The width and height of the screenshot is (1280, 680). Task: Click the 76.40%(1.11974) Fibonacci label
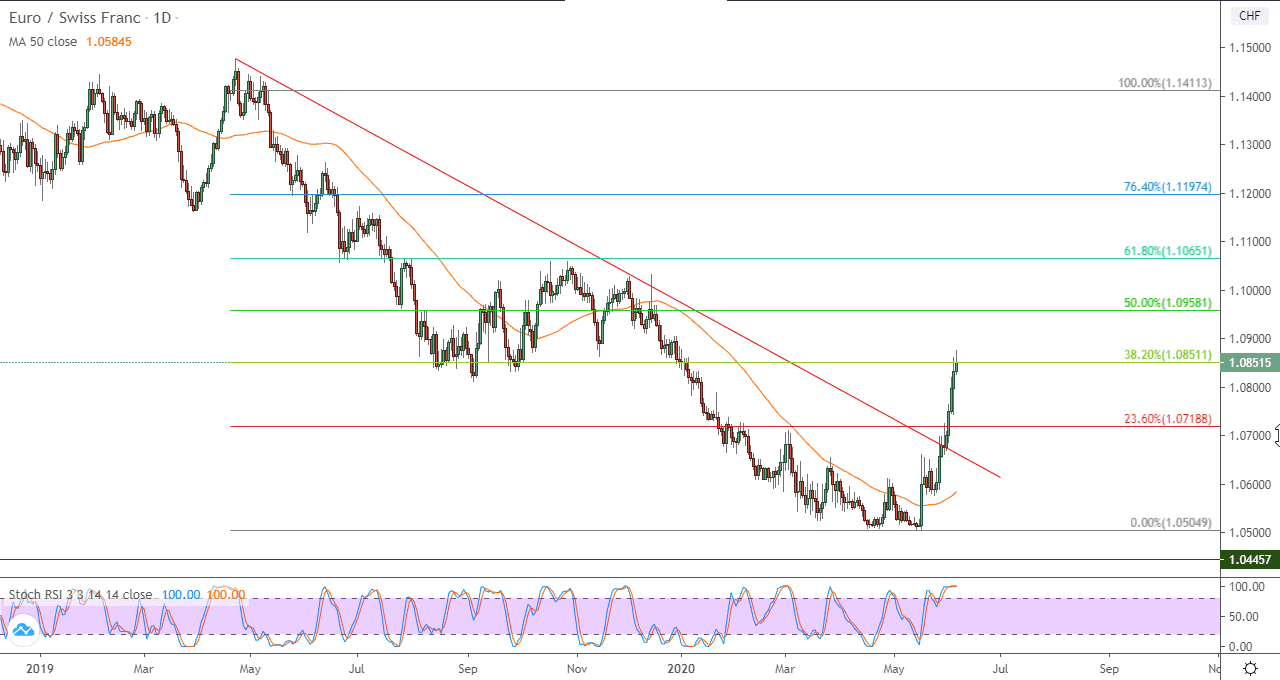pos(1168,187)
